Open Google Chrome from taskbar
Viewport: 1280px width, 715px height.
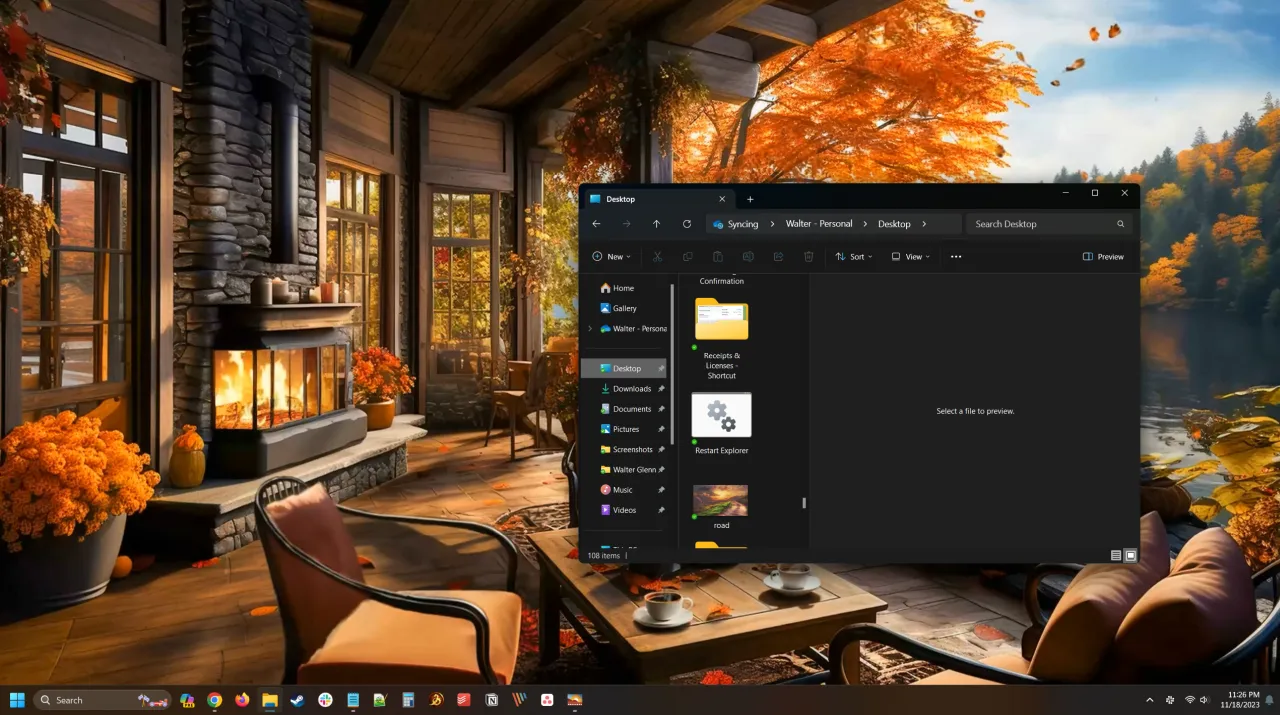tap(214, 700)
